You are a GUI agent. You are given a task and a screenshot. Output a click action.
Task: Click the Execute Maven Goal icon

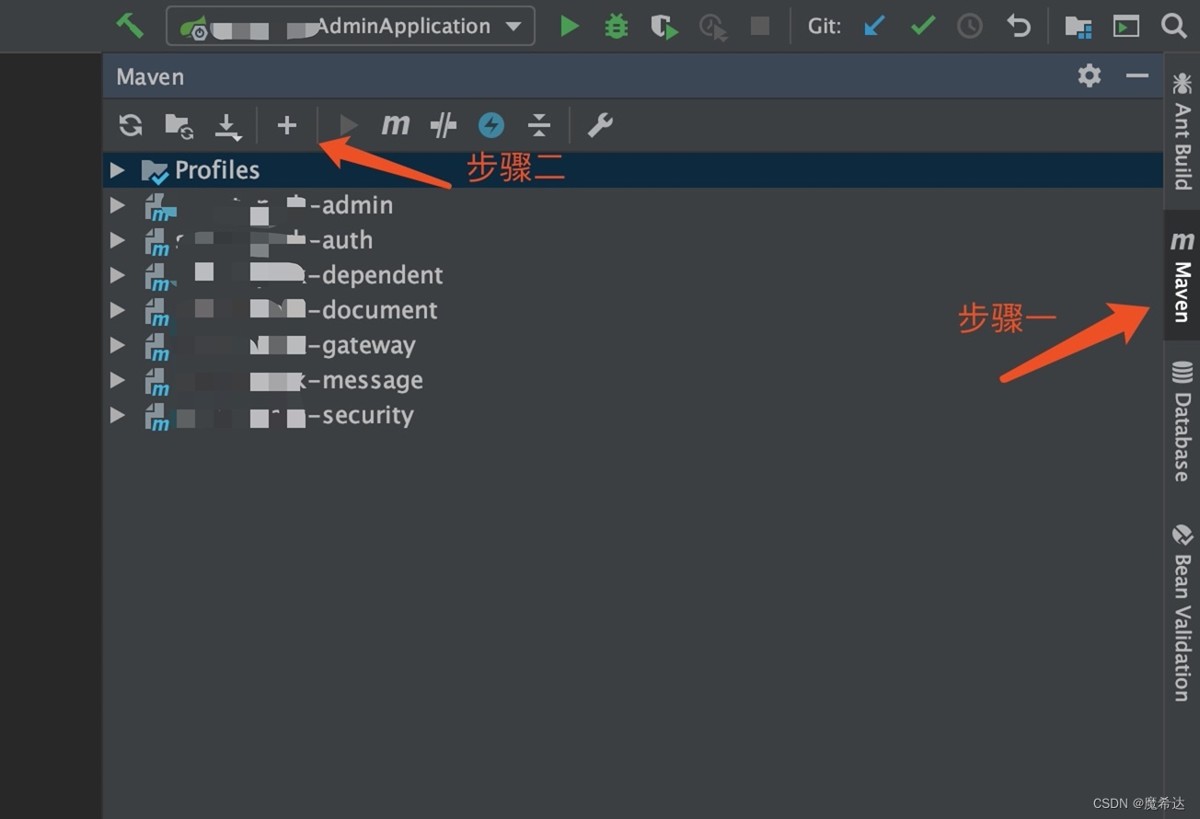(x=395, y=125)
